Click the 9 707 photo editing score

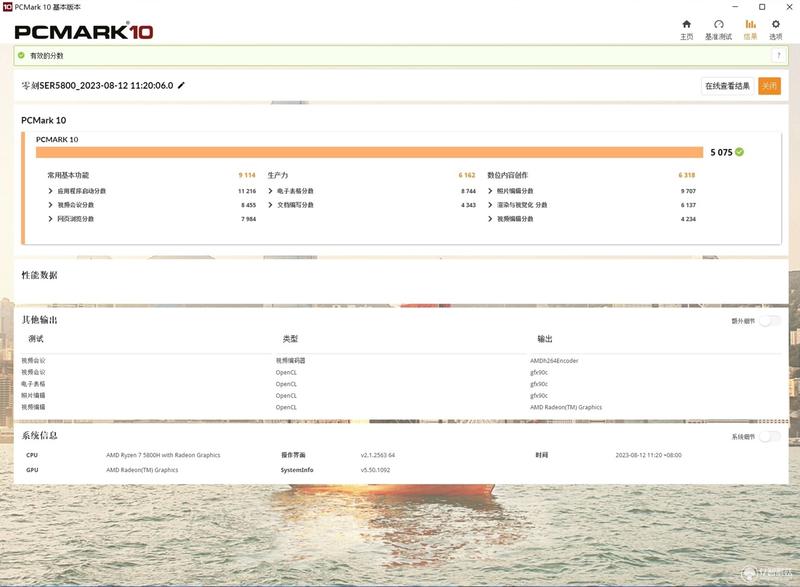tap(688, 191)
